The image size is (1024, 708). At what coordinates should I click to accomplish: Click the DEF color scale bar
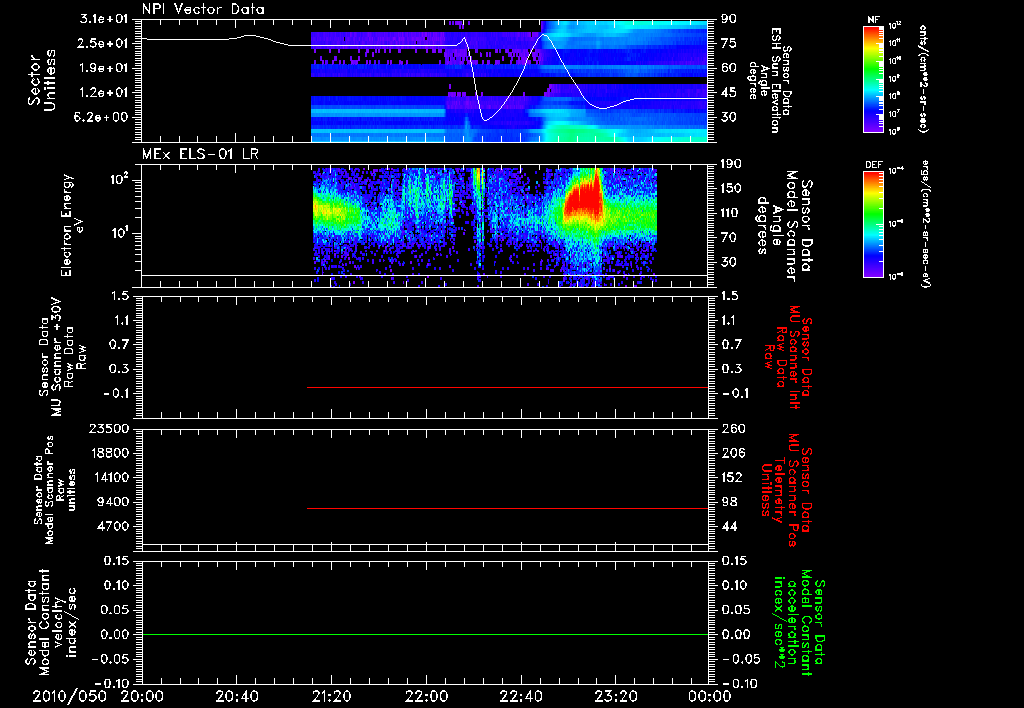[873, 223]
